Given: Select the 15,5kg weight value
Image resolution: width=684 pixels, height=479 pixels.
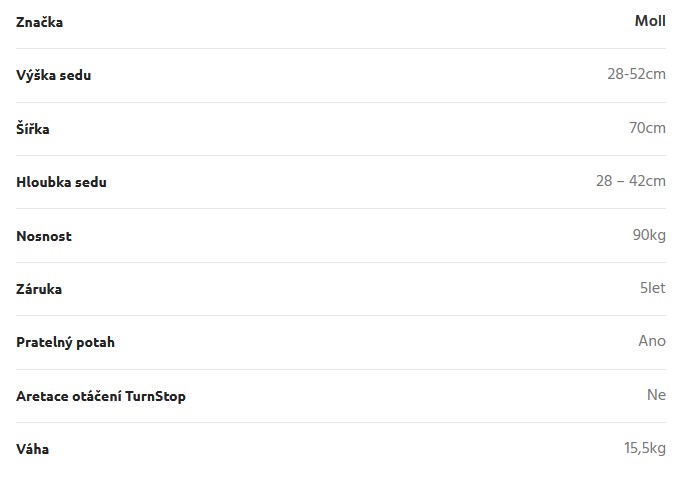Looking at the screenshot, I should (x=645, y=448).
